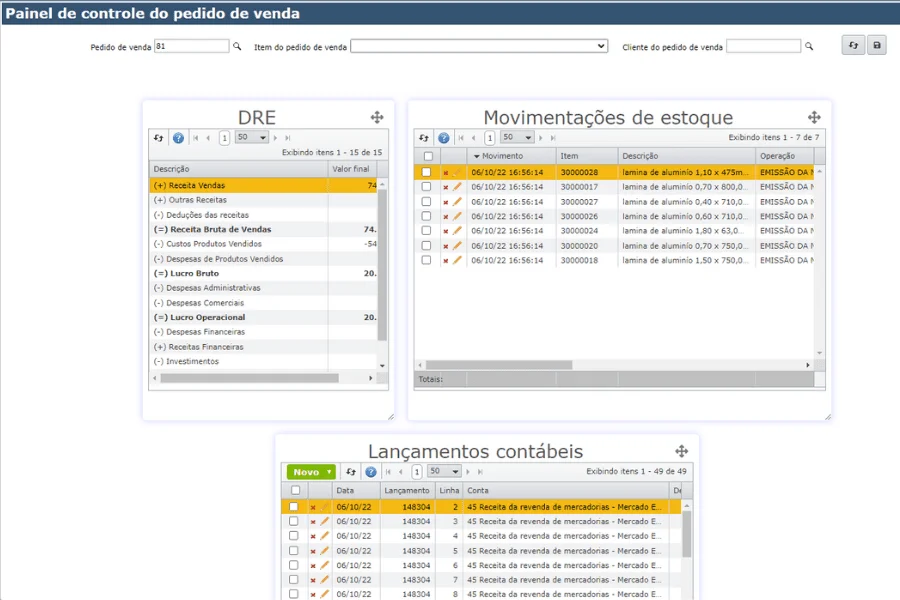Toggle select-all checkbox in Movimentações de estoque
Viewport: 900px width, 600px height.
(428, 156)
